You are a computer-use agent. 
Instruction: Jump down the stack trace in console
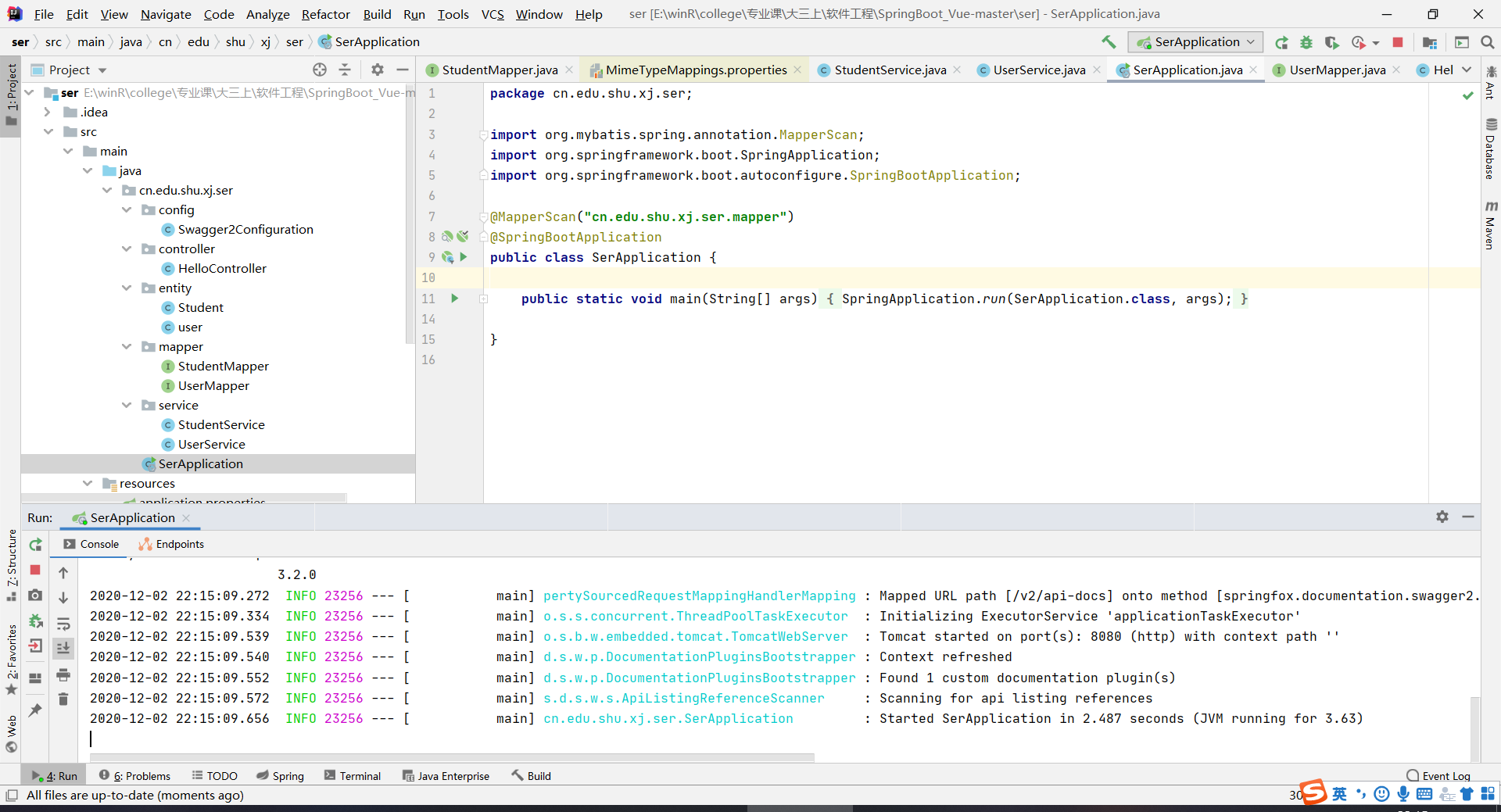[x=63, y=598]
